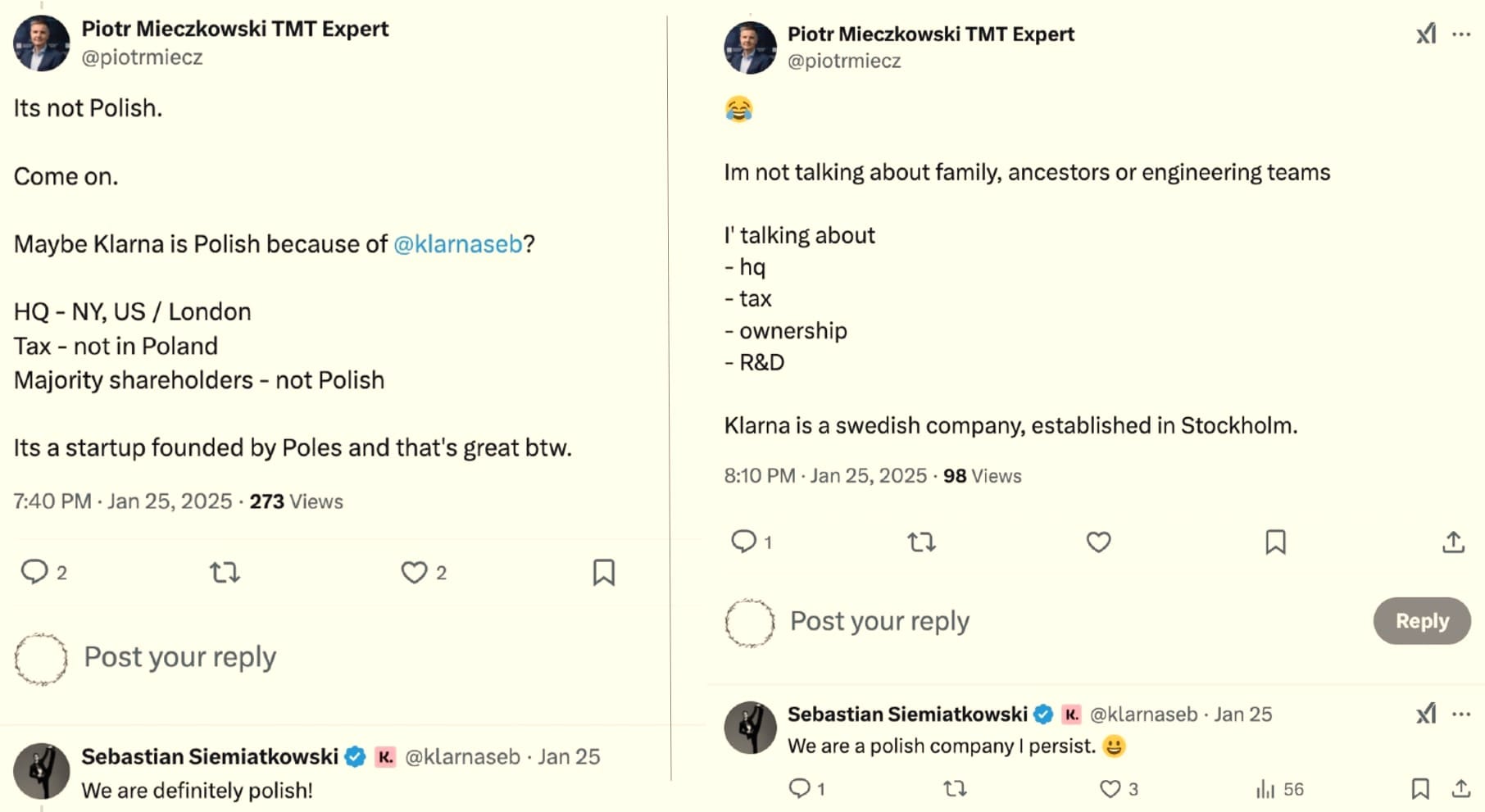Repost the 8:10 PM tweet
The height and width of the screenshot is (812, 1485).
(x=921, y=541)
